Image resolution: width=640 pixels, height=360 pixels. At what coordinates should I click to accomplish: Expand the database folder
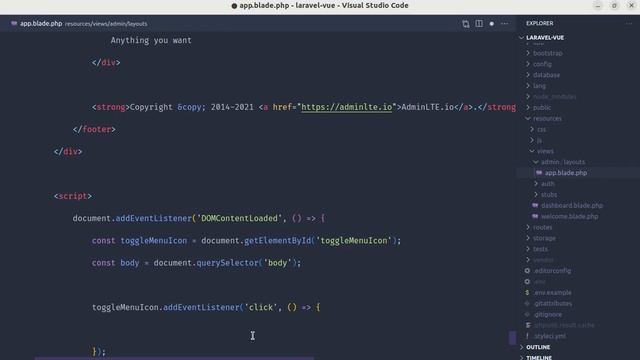[546, 75]
